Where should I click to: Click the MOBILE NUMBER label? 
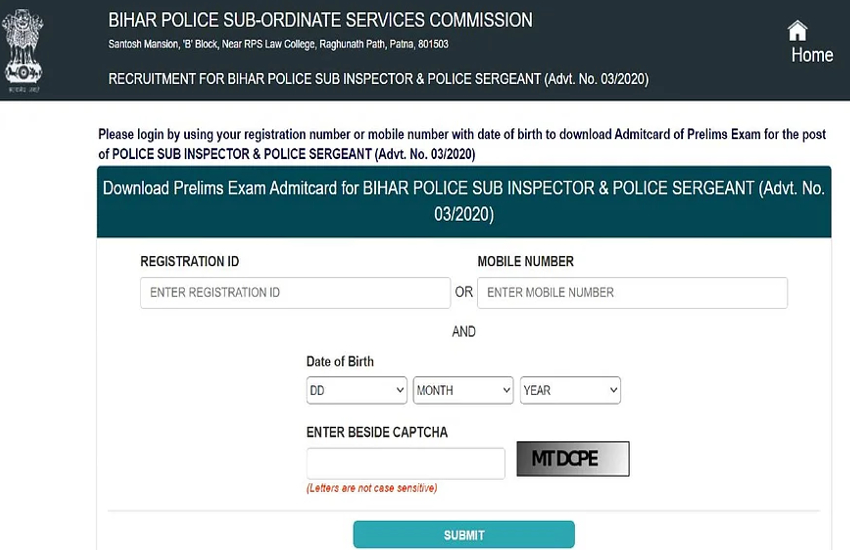tap(525, 262)
